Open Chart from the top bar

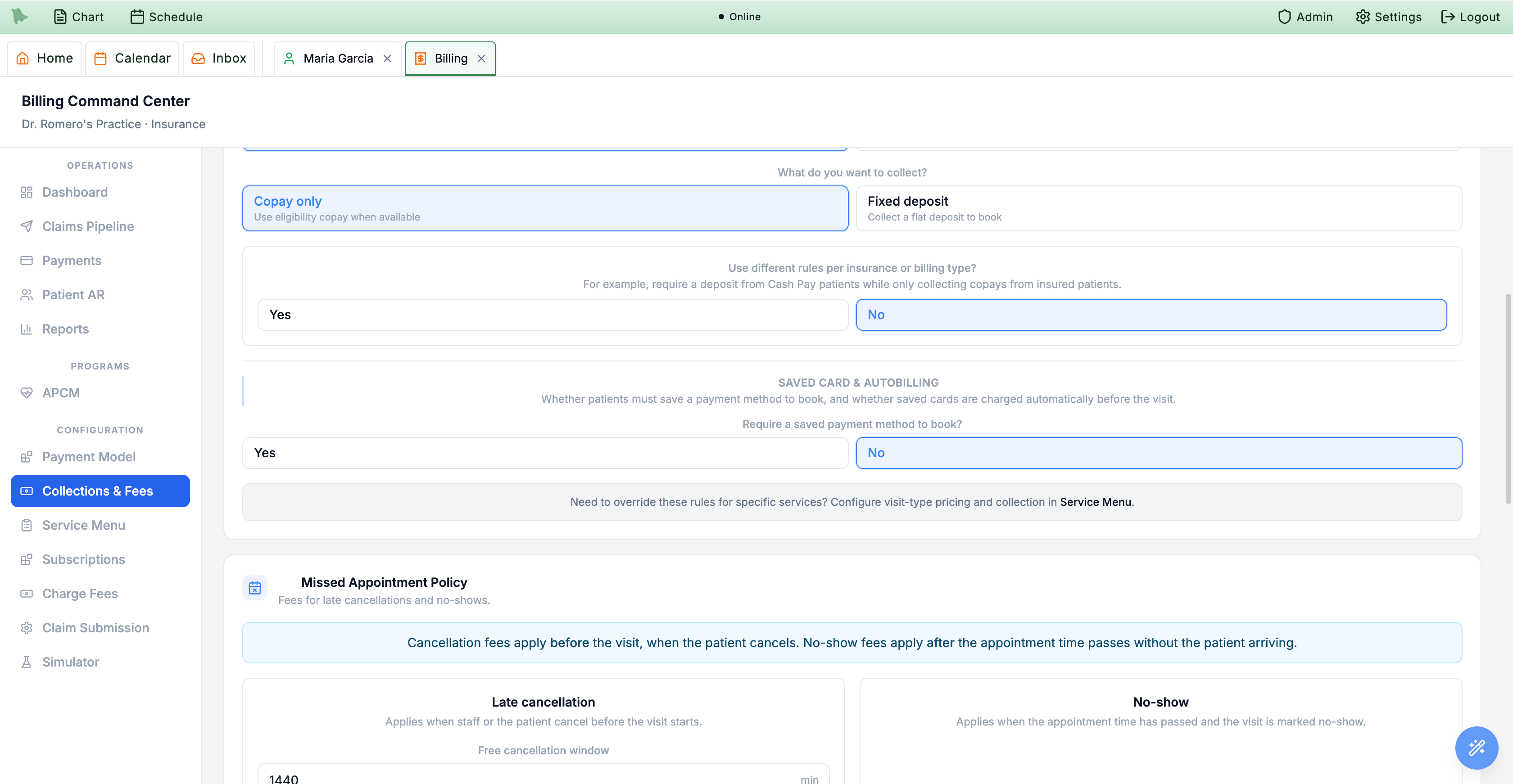pos(79,17)
